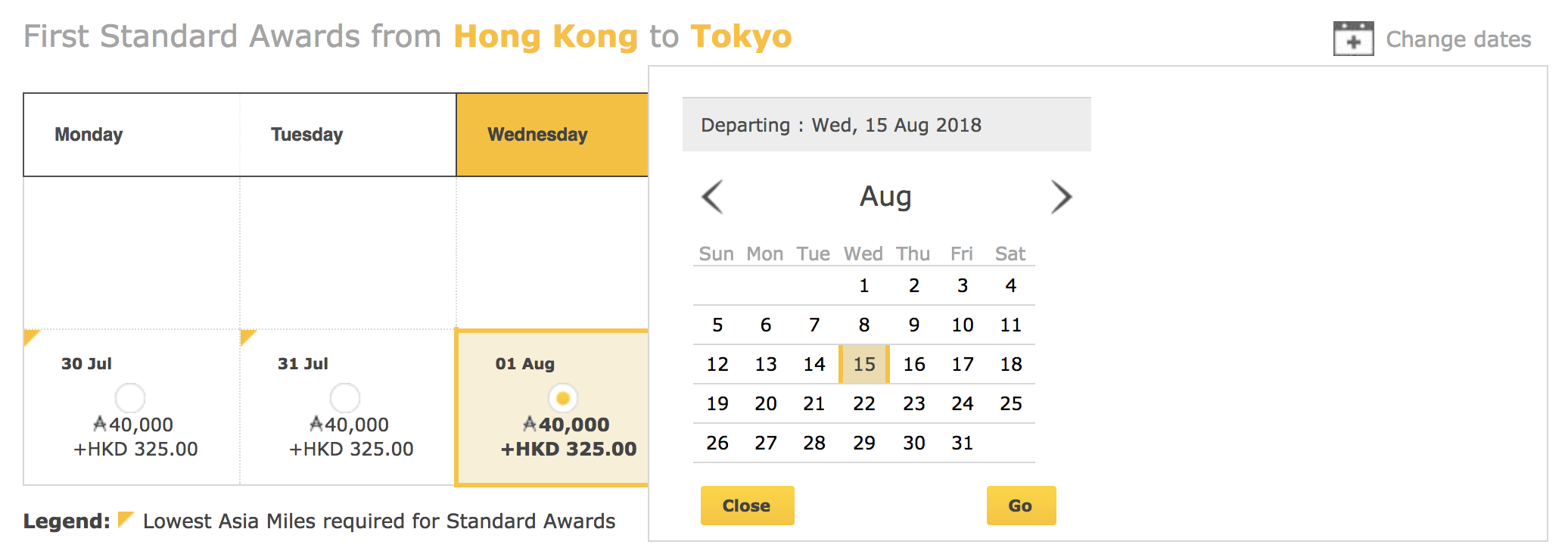1568x557 pixels.
Task: Select the 31 Jul radio button
Action: coord(345,398)
